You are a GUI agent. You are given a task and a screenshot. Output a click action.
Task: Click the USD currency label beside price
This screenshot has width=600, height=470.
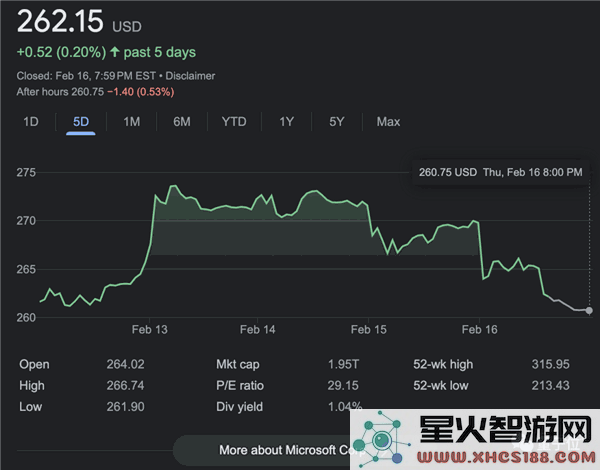pos(127,27)
